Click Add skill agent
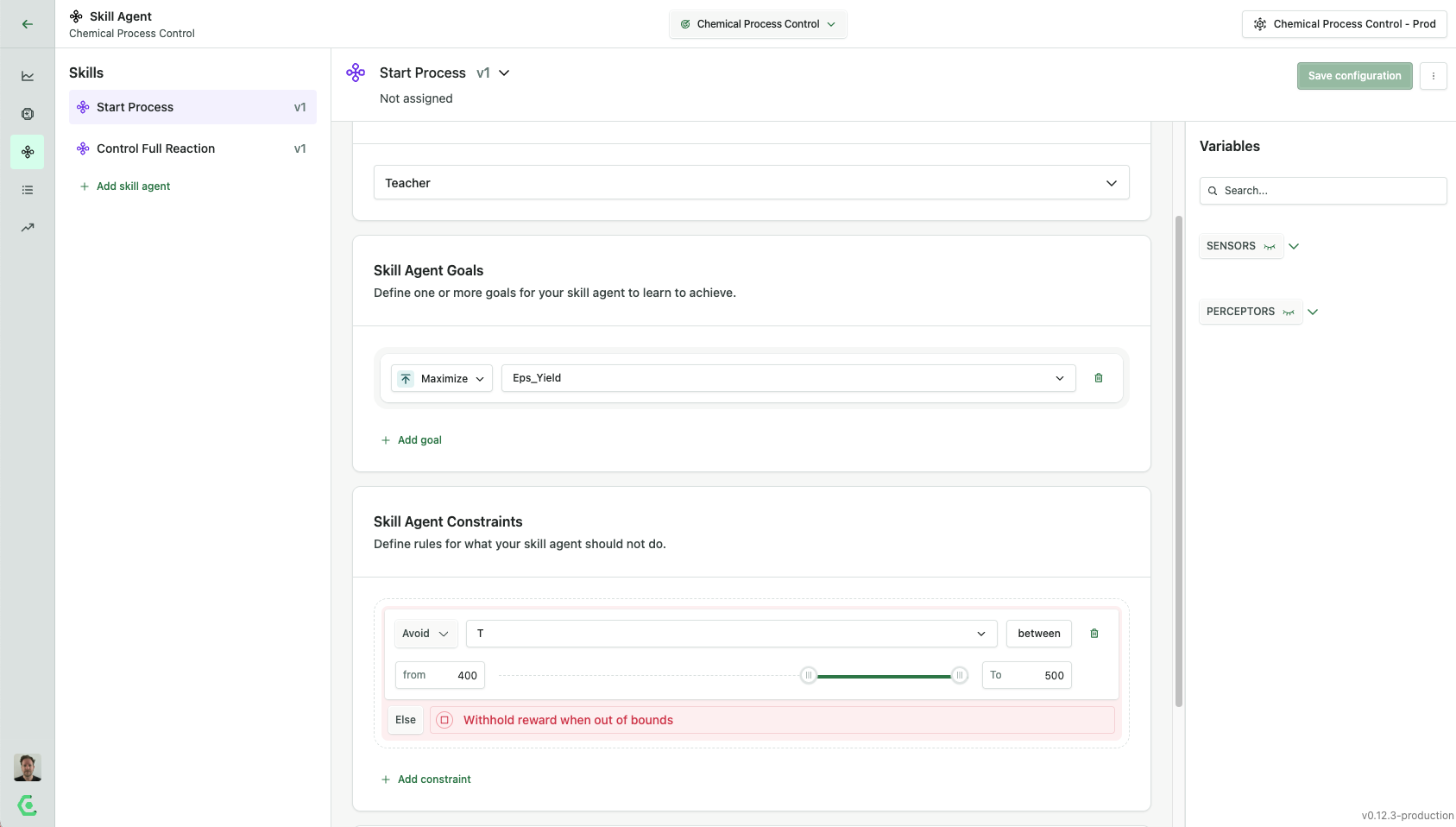1456x827 pixels. coord(125,186)
